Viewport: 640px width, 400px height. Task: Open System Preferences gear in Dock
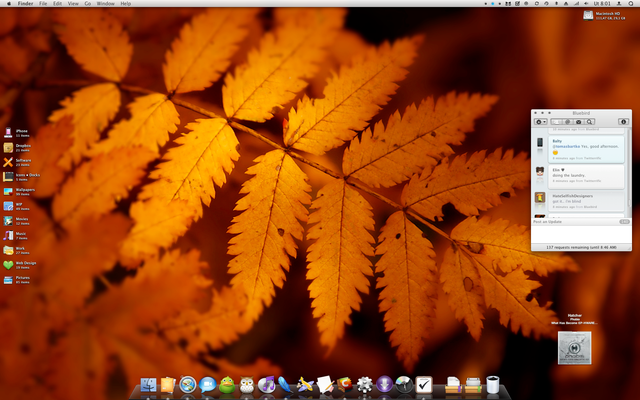pyautogui.click(x=365, y=385)
